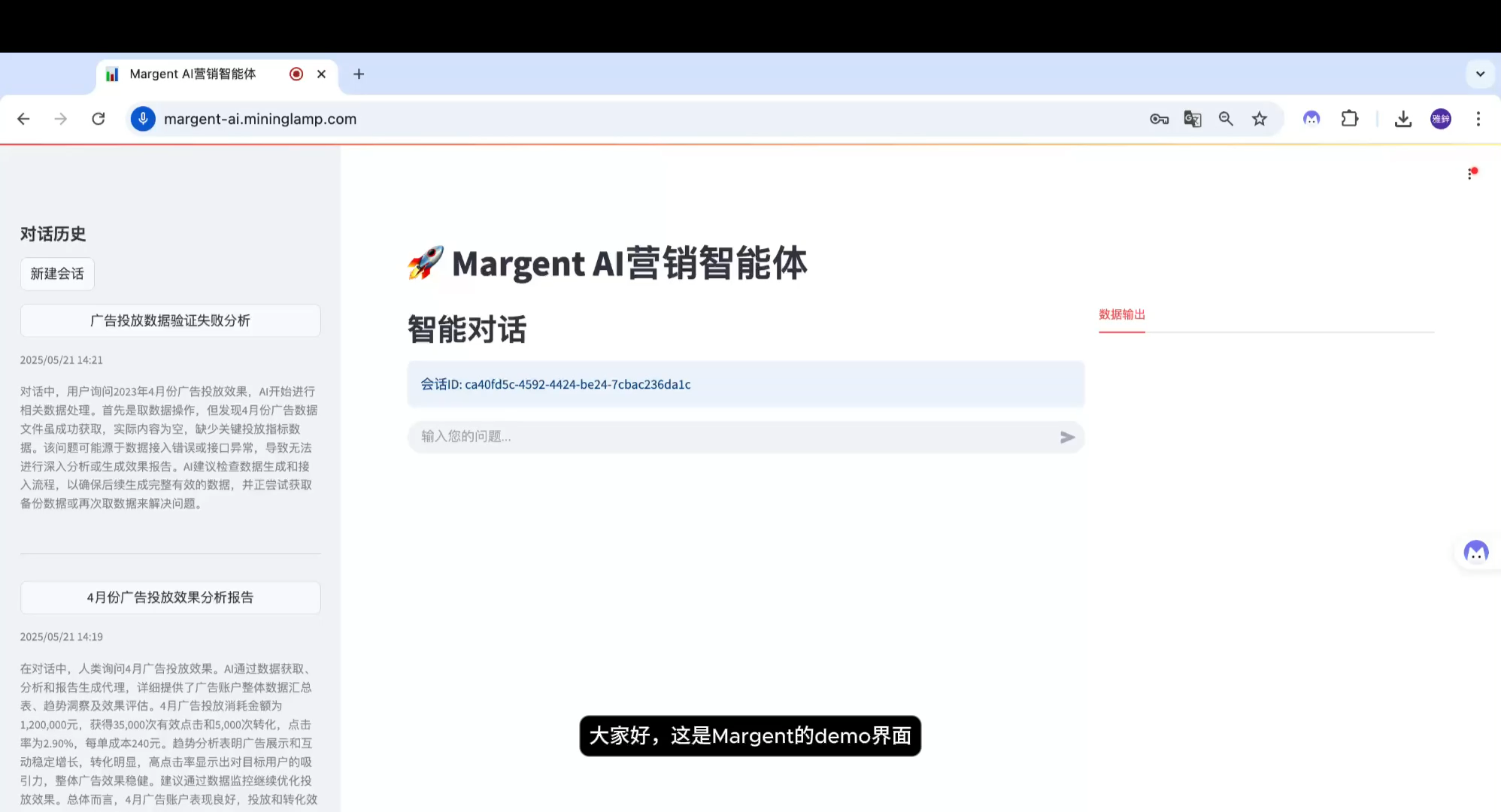
Task: Open the purple cat extension in toolbar
Action: [1311, 119]
